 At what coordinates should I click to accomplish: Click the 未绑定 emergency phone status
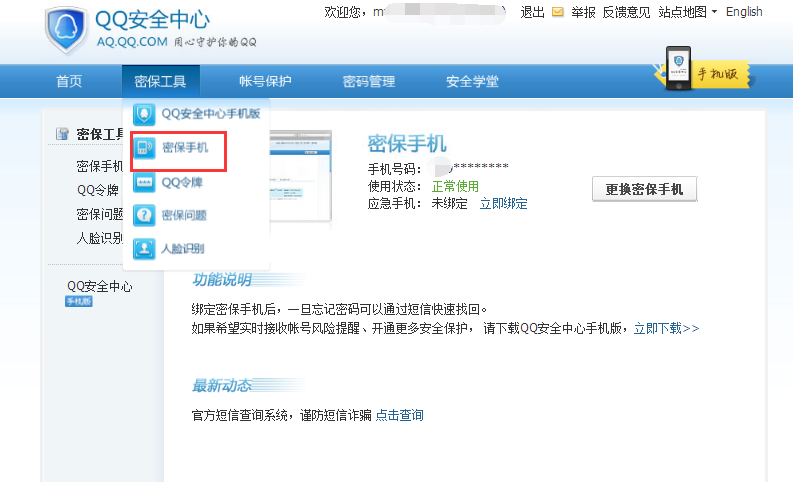pyautogui.click(x=449, y=204)
